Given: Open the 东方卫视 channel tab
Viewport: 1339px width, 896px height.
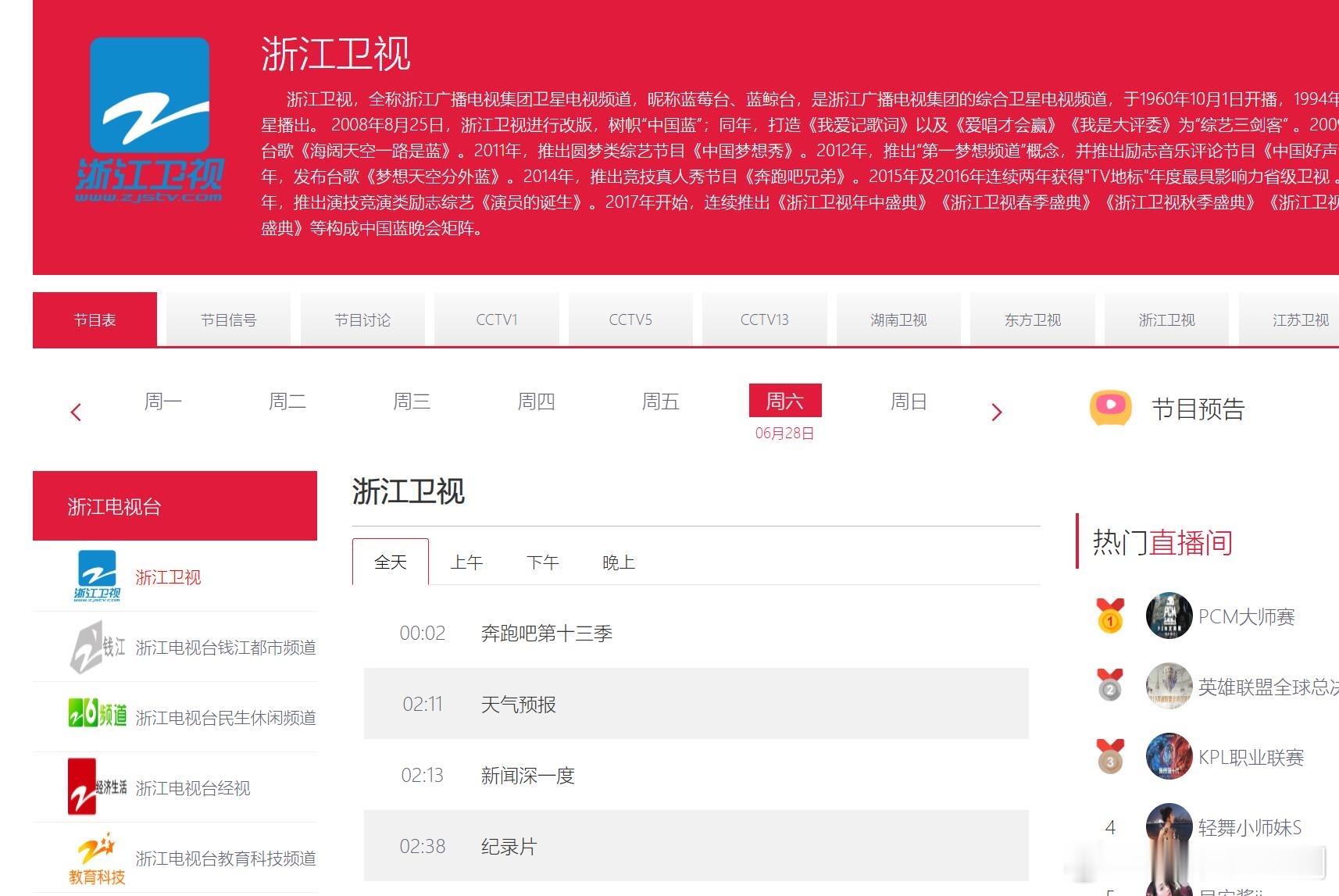Looking at the screenshot, I should tap(1033, 319).
